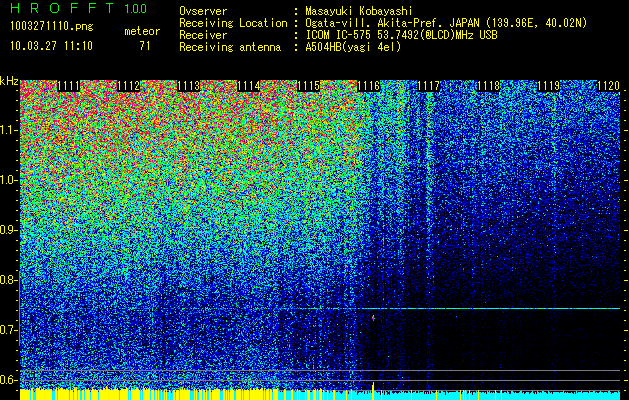This screenshot has height=400, width=629.
Task: Click Ogata-vill. Akita-Pref. JAPAN location text
Action: coord(446,23)
